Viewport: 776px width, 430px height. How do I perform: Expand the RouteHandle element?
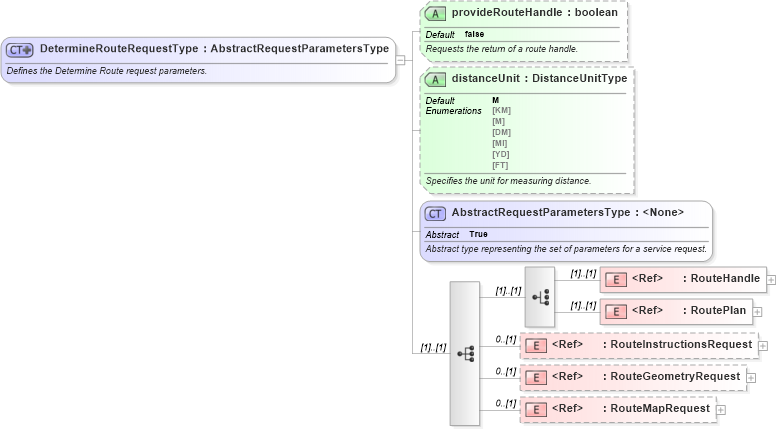point(771,280)
